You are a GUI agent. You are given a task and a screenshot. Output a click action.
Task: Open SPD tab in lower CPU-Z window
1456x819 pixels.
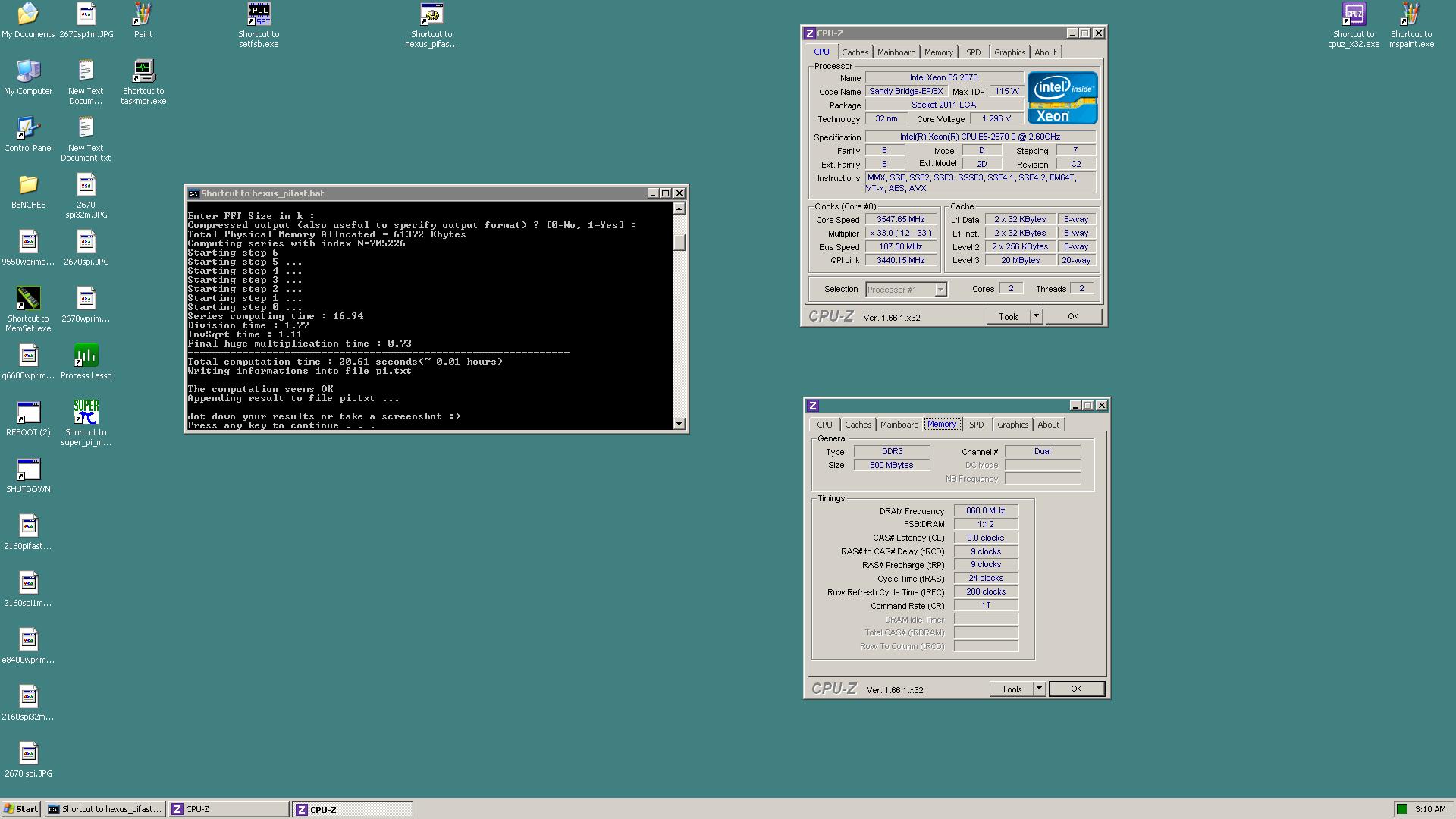pyautogui.click(x=976, y=425)
